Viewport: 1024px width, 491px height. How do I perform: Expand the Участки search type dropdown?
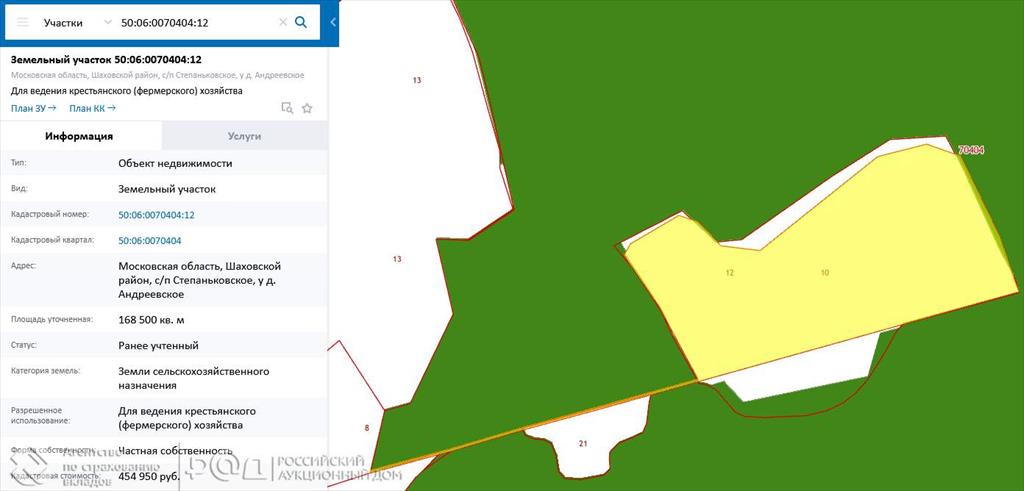[77, 21]
